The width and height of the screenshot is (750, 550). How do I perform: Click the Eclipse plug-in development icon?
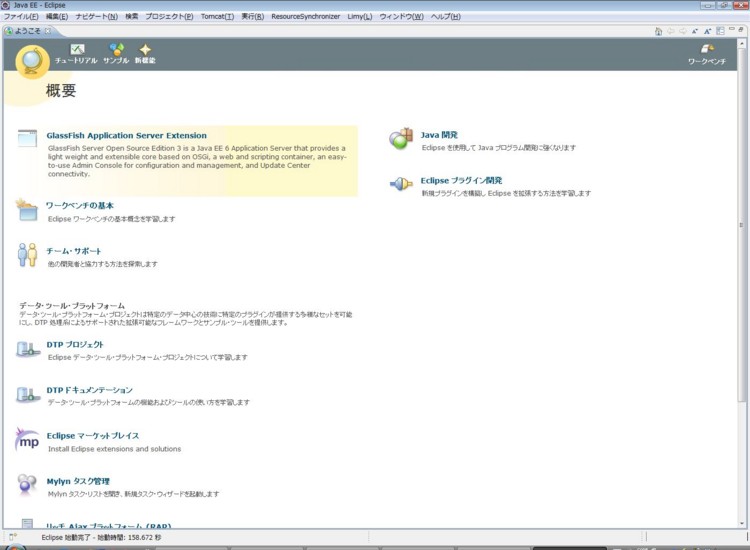tap(401, 184)
